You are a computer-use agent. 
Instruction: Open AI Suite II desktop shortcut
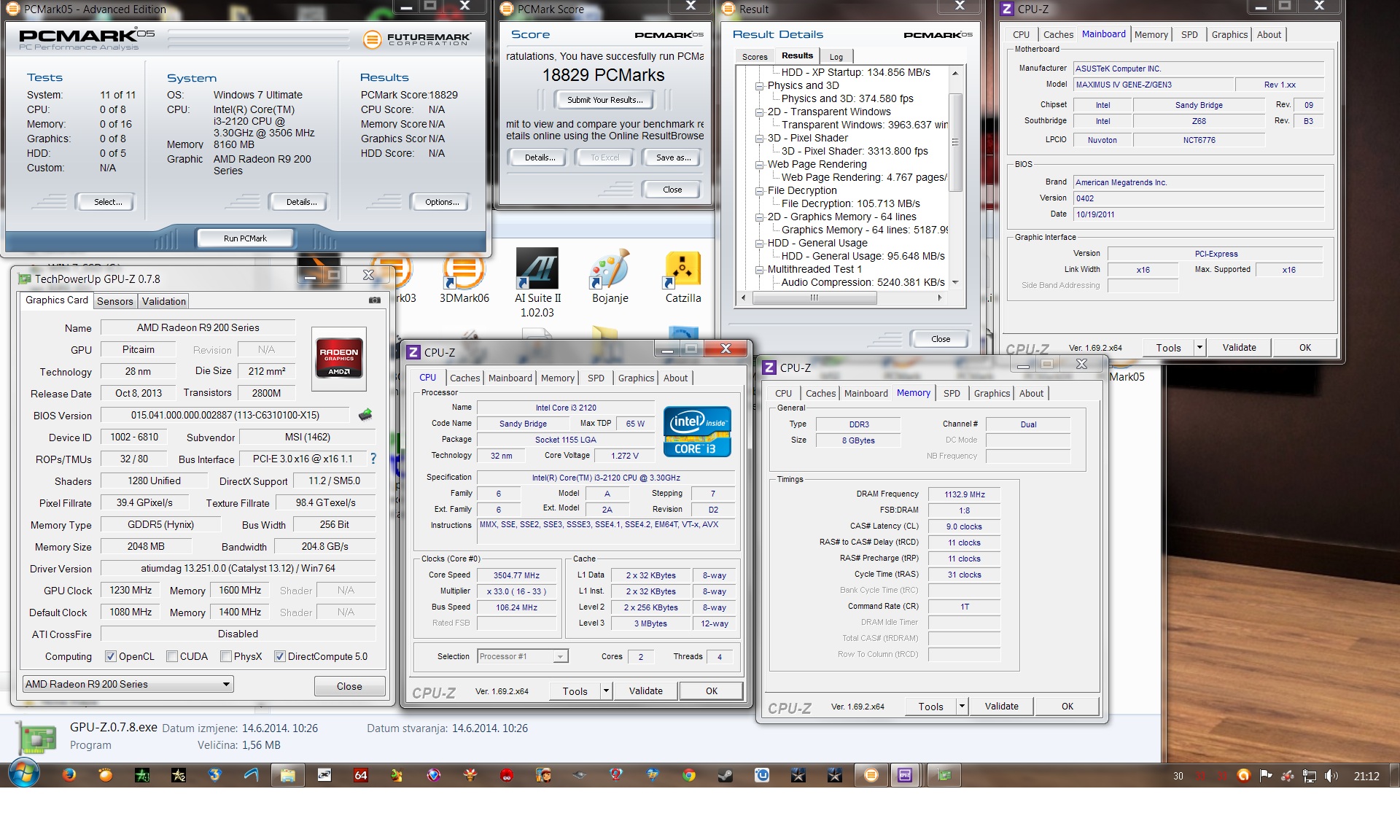tap(537, 283)
